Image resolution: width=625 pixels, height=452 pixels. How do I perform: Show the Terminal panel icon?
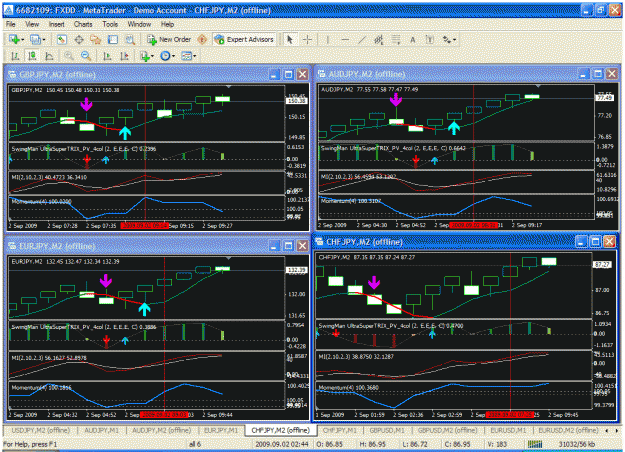(113, 39)
